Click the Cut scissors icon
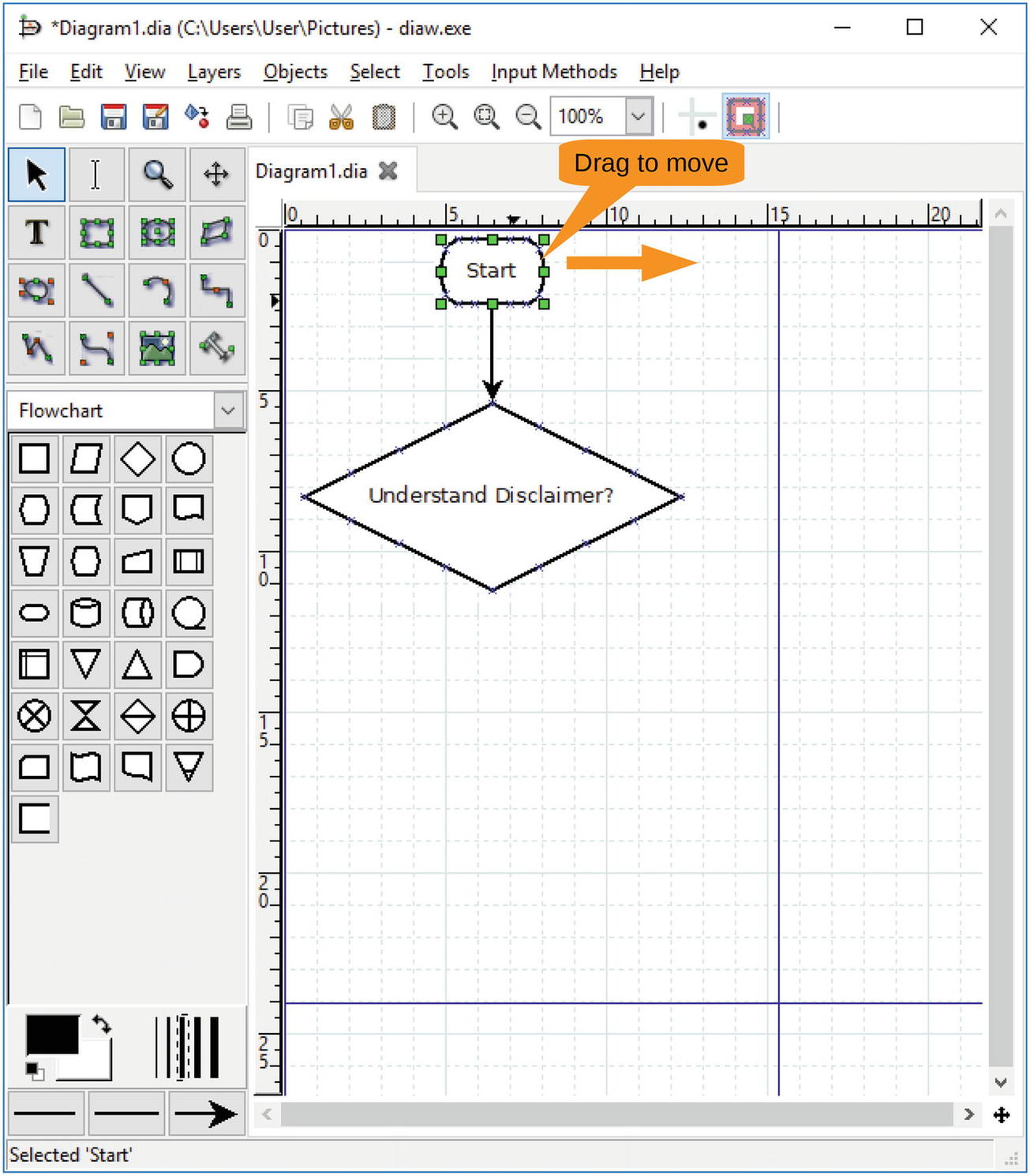Image resolution: width=1030 pixels, height=1176 pixels. pos(342,118)
